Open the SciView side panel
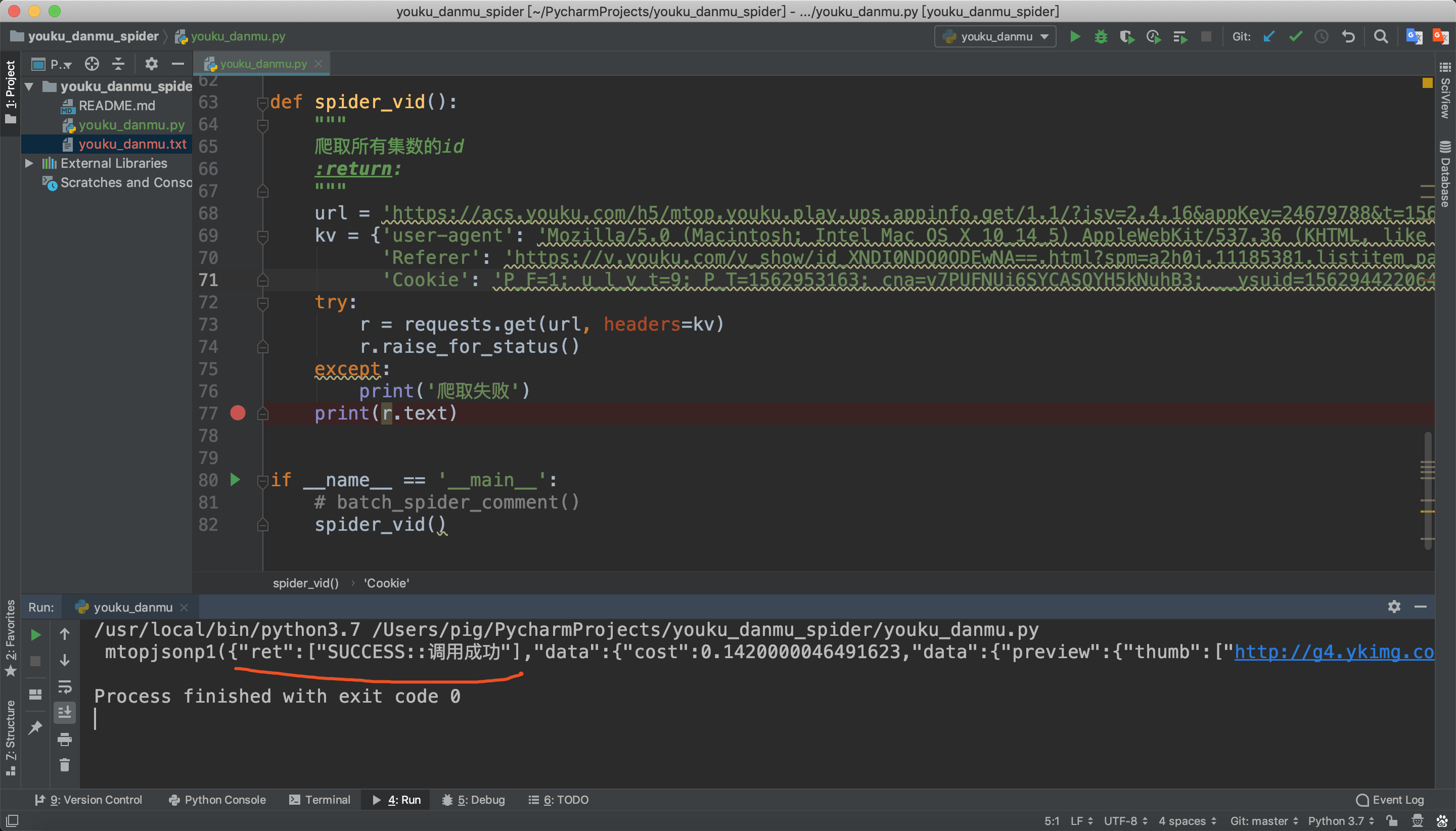Image resolution: width=1456 pixels, height=831 pixels. coord(1444,90)
